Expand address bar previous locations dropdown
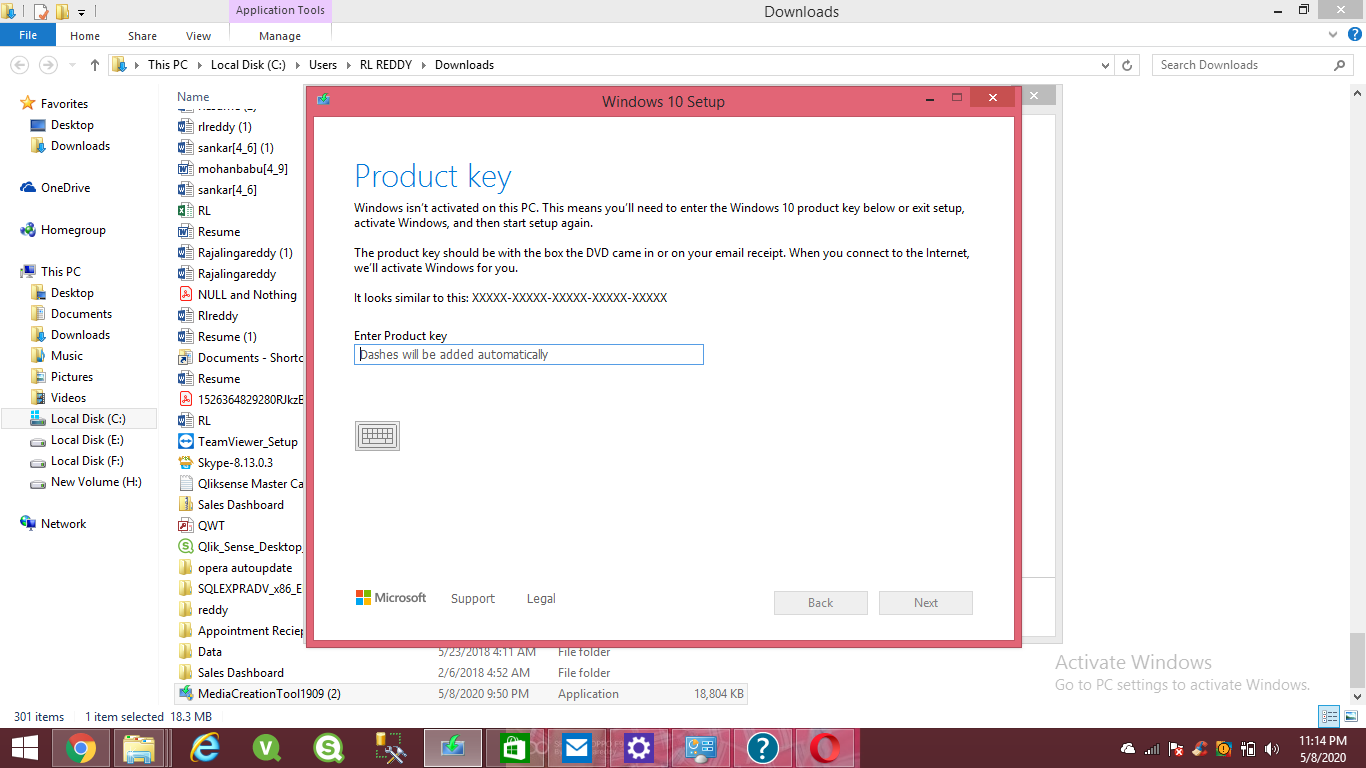This screenshot has width=1366, height=768. point(1105,65)
